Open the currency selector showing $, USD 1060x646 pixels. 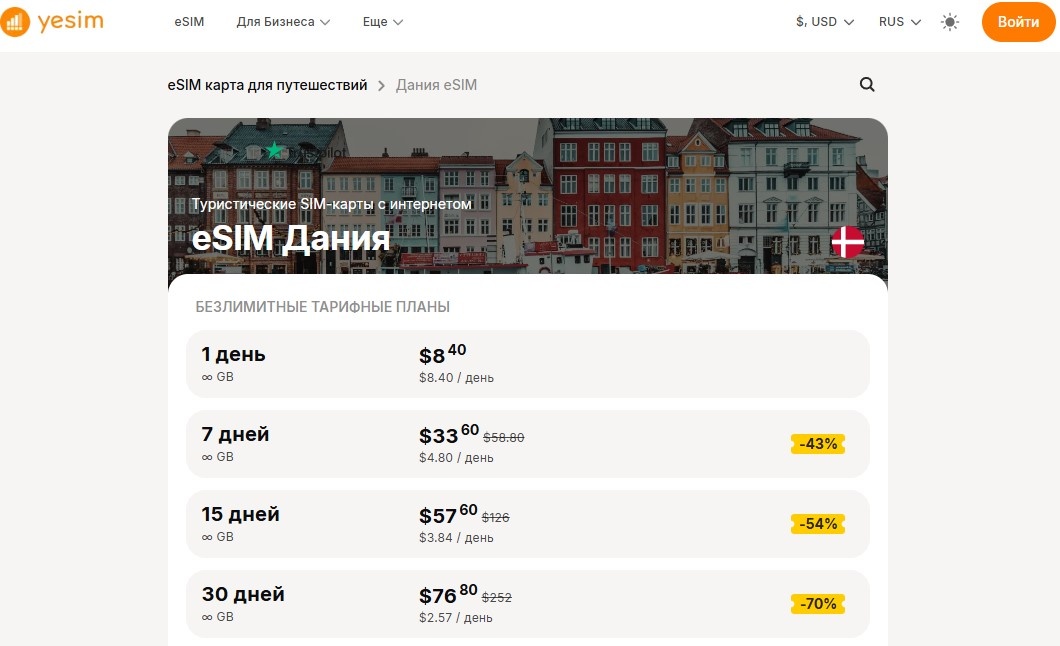tap(822, 20)
